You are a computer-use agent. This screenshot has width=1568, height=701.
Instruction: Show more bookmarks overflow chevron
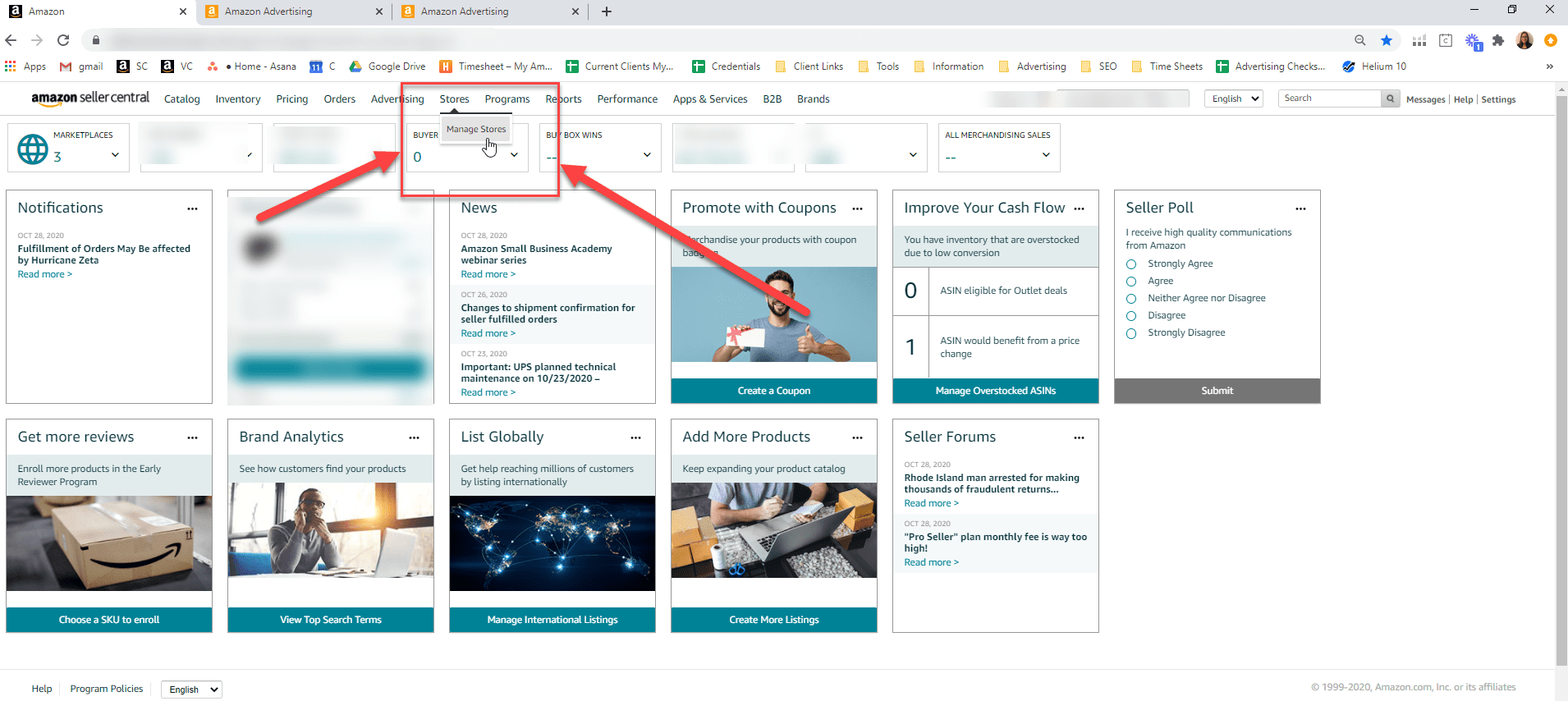[x=1549, y=66]
